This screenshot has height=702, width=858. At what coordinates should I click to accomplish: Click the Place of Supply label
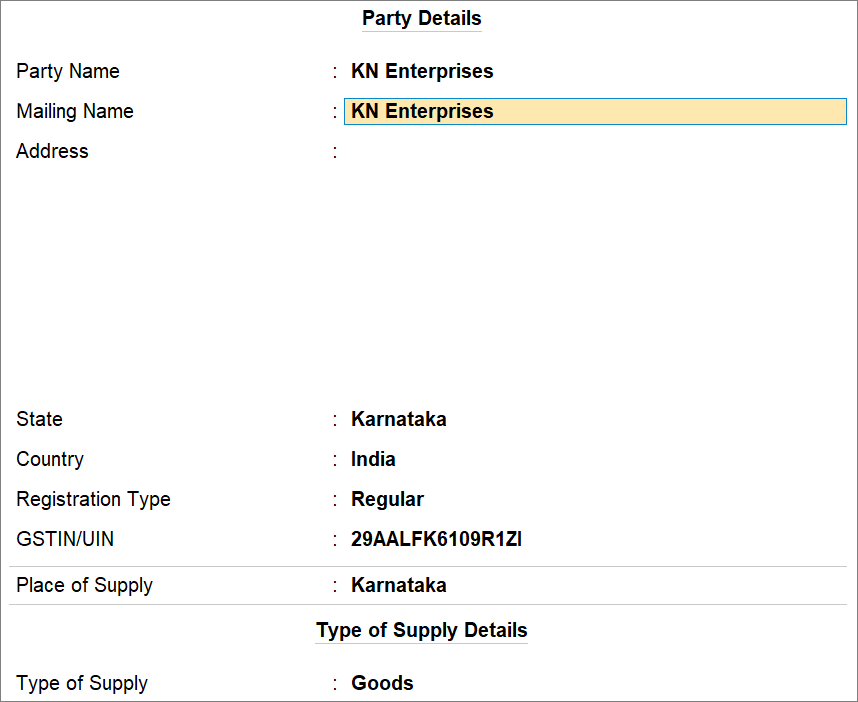(84, 585)
